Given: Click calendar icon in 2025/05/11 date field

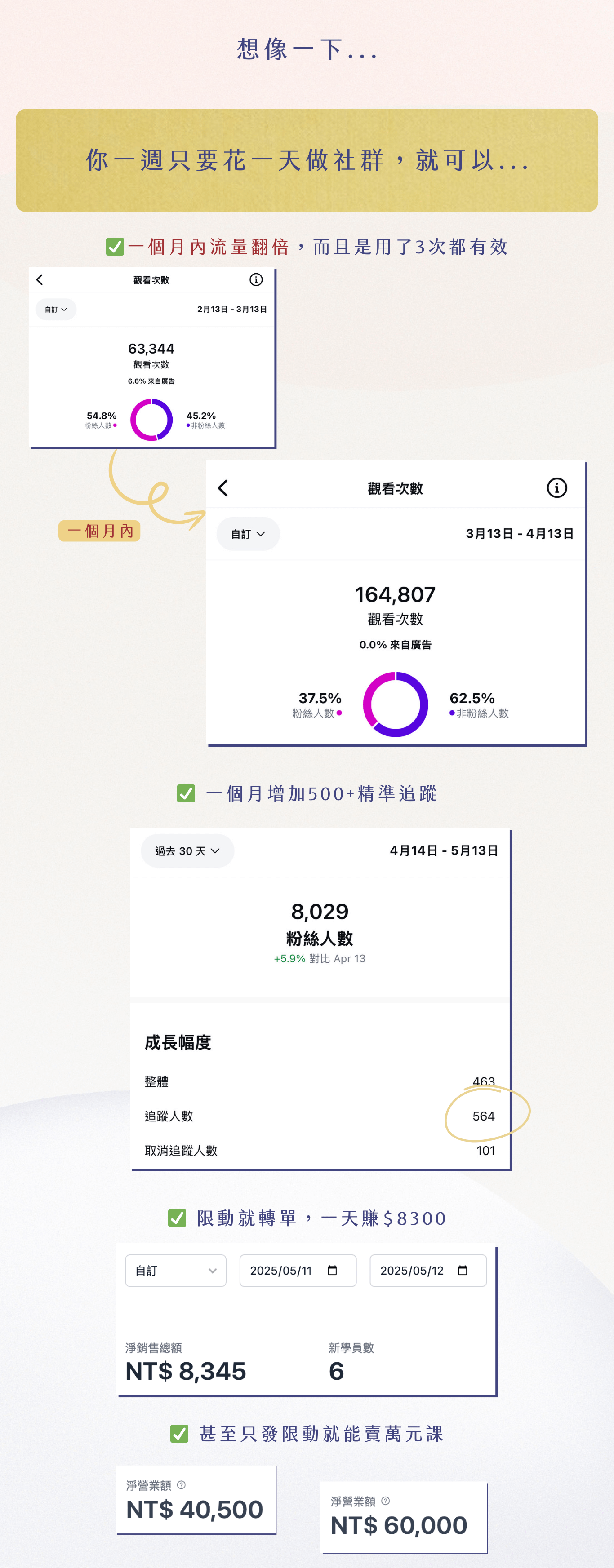Looking at the screenshot, I should 332,1270.
